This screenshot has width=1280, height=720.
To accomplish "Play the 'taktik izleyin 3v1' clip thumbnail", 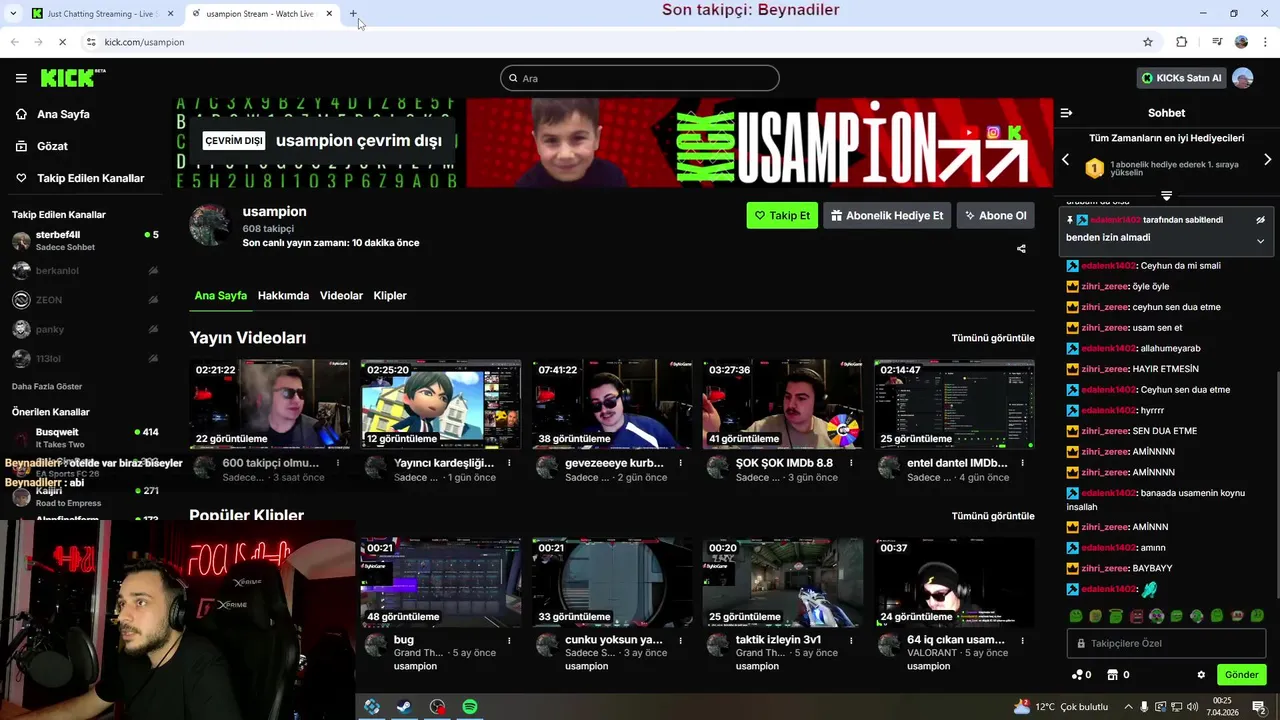I will 783,582.
